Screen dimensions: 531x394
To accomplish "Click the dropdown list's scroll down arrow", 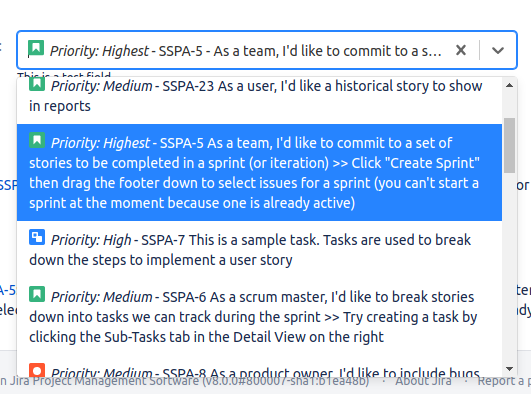I will (509, 369).
